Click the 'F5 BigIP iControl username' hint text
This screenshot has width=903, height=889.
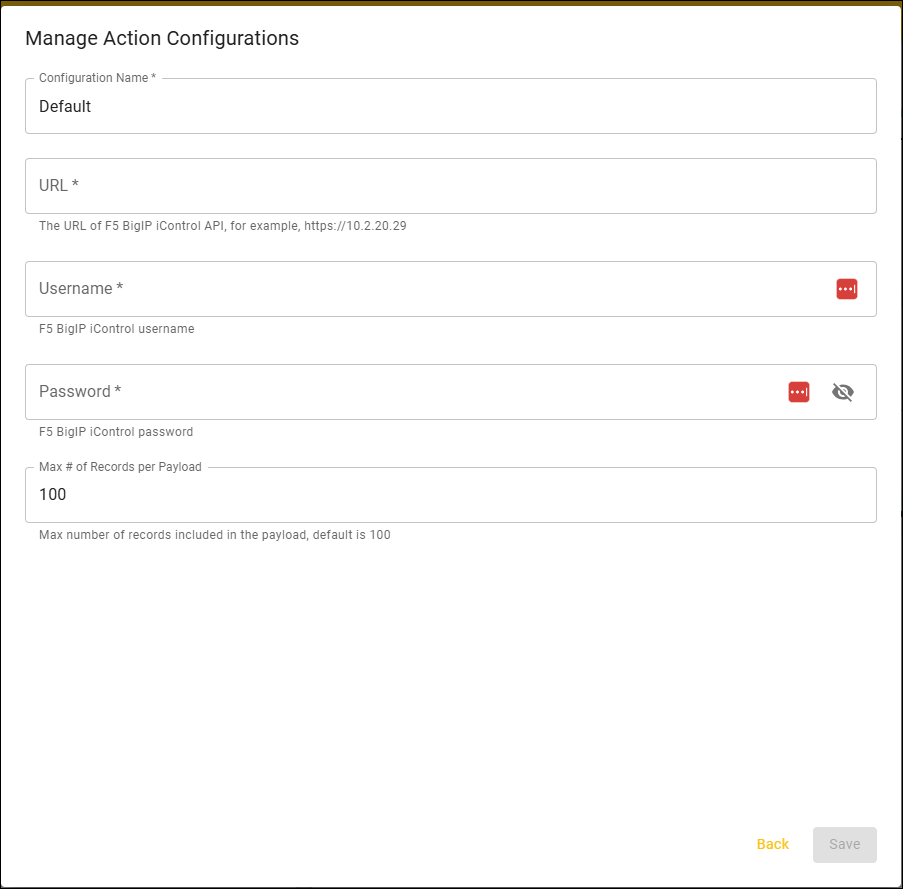116,329
